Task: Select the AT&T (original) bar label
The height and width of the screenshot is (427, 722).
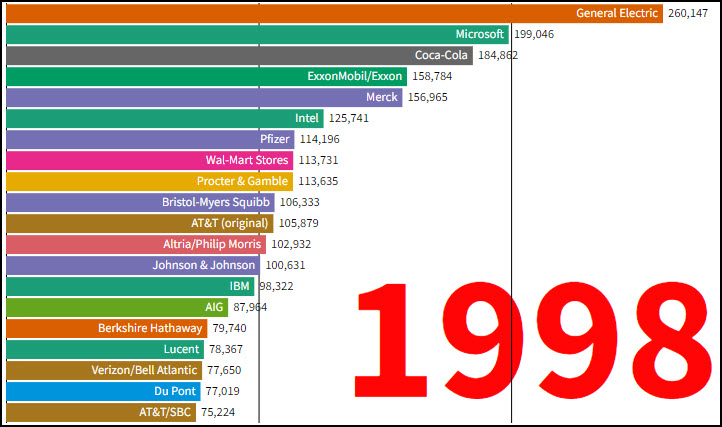Action: click(230, 223)
